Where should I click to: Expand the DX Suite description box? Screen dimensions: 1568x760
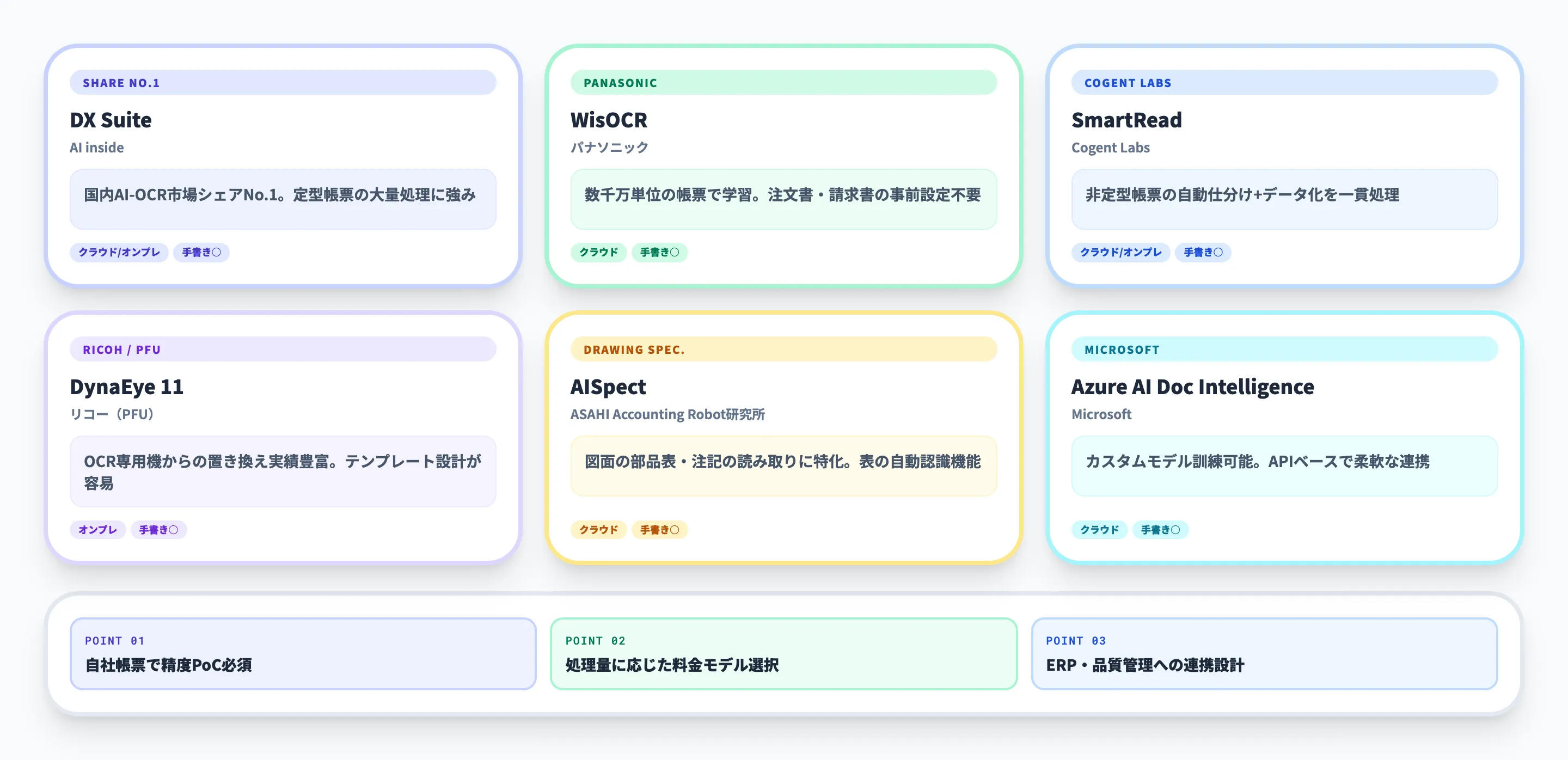[x=283, y=199]
